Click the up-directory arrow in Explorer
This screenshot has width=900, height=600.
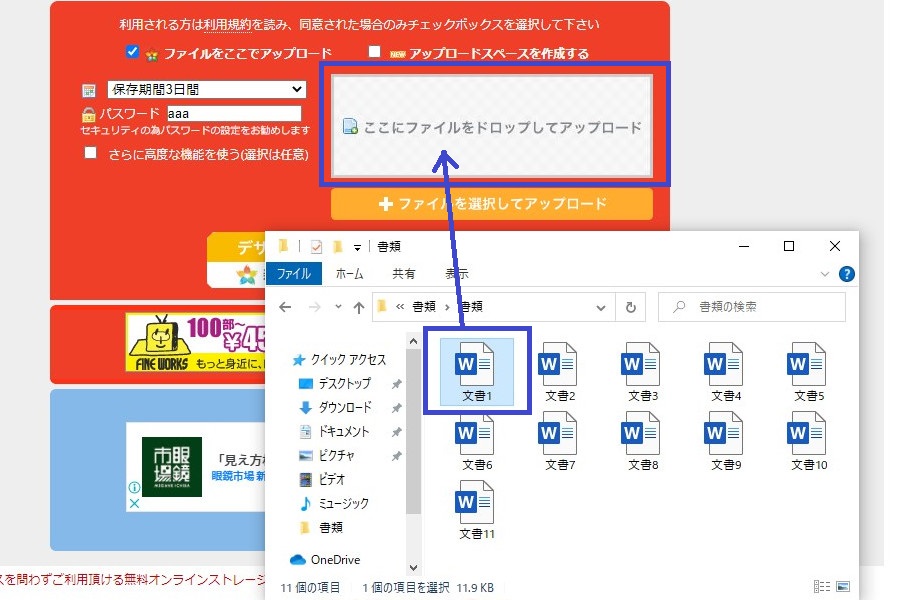[358, 307]
